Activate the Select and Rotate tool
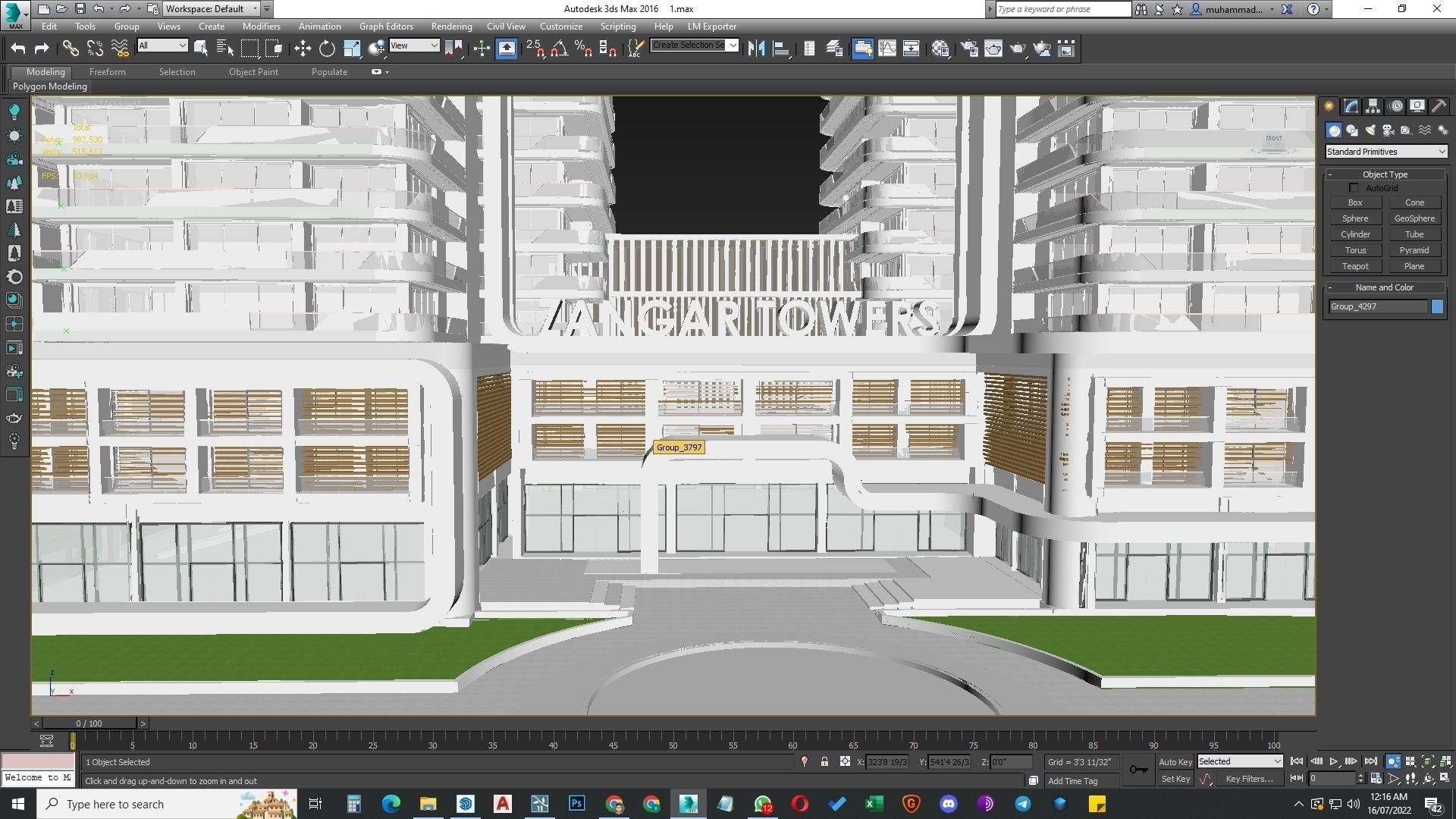1456x819 pixels. point(327,49)
